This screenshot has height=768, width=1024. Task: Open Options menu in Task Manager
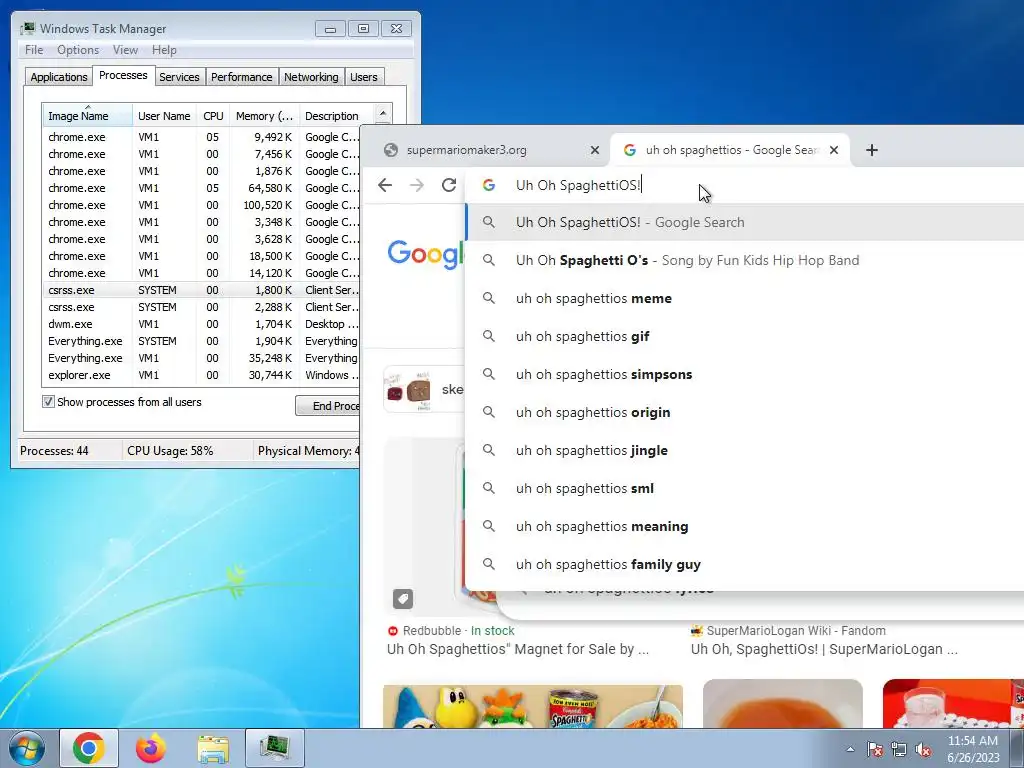(78, 50)
